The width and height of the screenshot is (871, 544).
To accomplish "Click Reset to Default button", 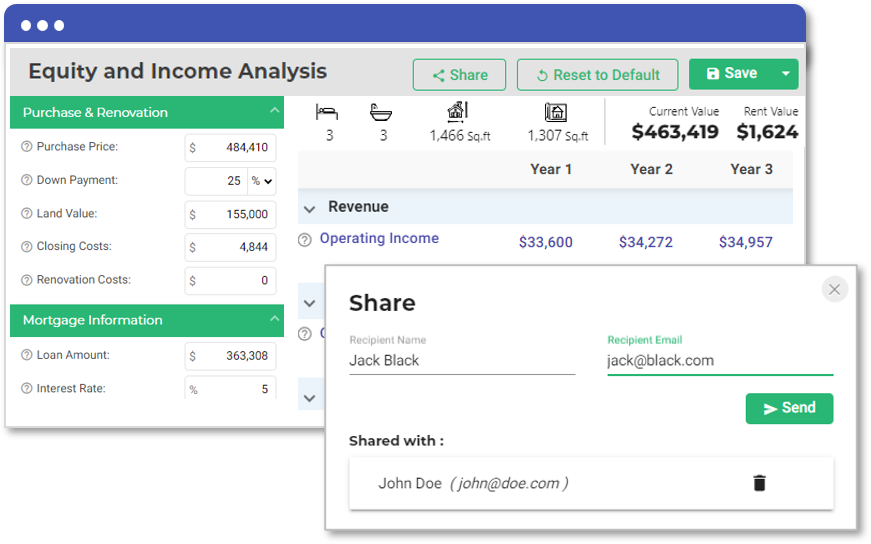I will tap(597, 75).
